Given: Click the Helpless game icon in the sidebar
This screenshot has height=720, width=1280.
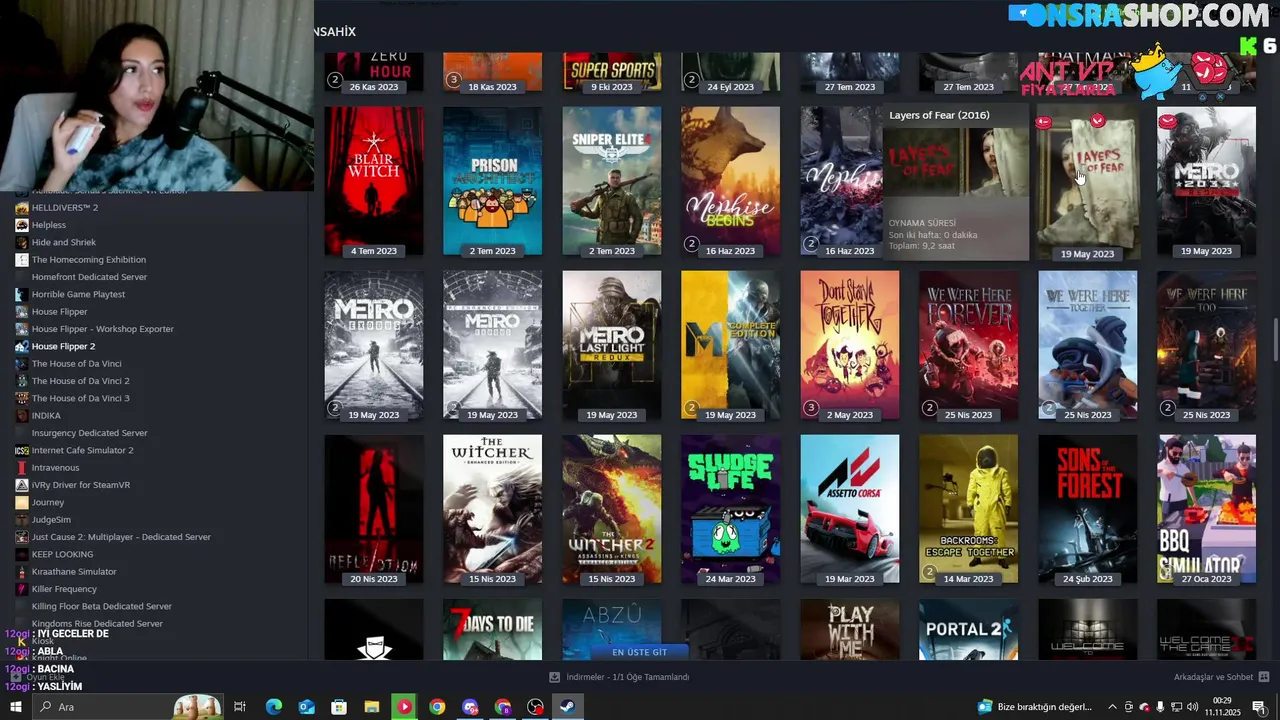Looking at the screenshot, I should coord(22,225).
